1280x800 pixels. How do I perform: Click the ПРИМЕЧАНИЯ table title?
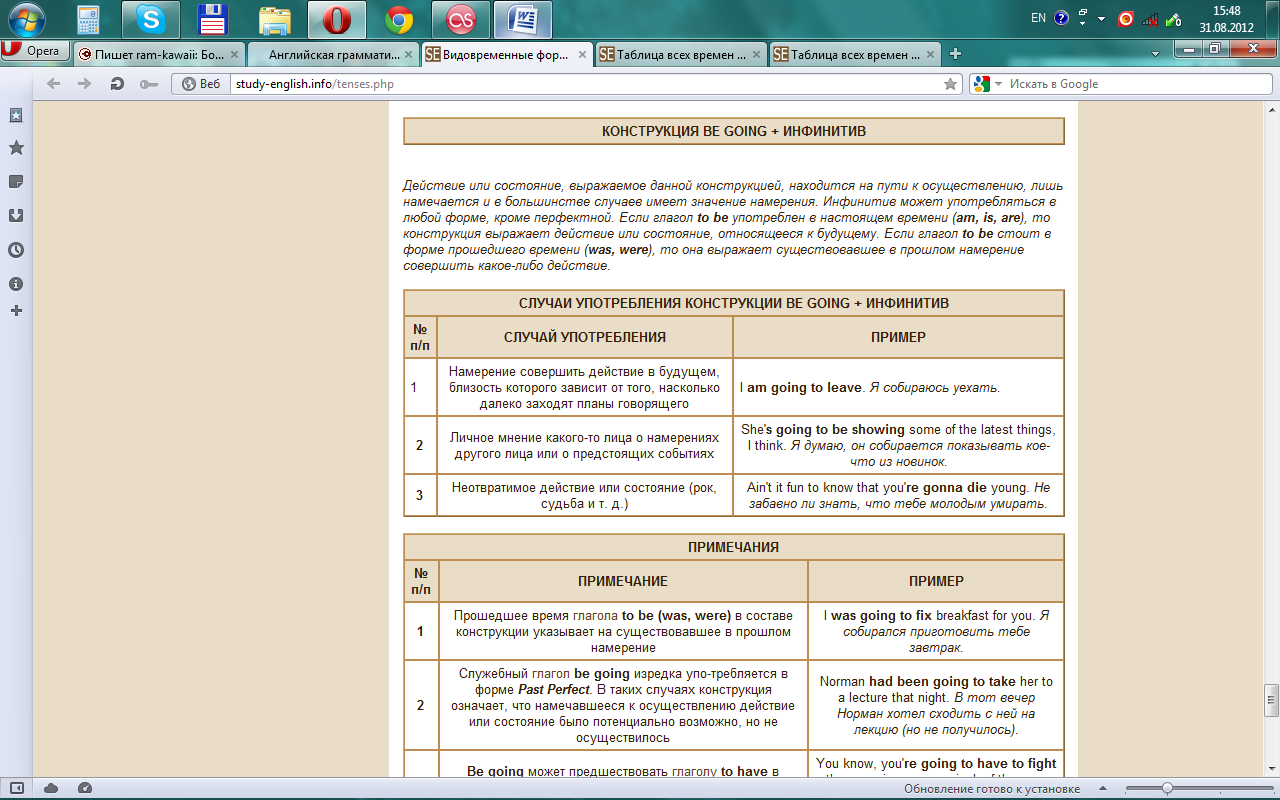tap(734, 547)
